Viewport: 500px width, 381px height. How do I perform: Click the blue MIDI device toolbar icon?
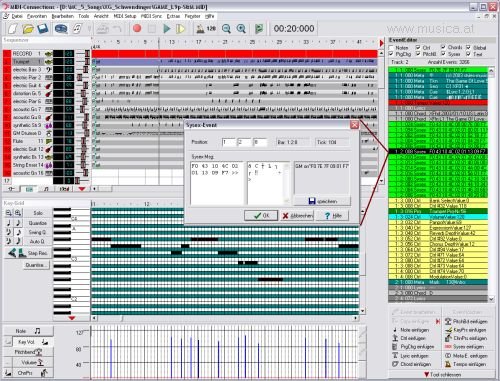61,29
